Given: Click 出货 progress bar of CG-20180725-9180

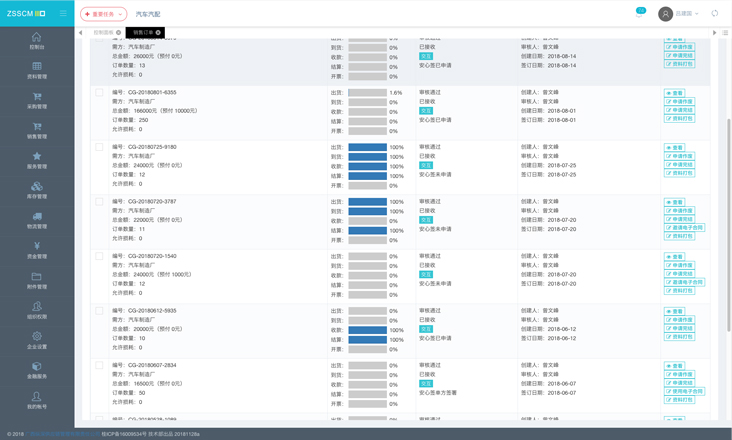Looking at the screenshot, I should coord(367,147).
